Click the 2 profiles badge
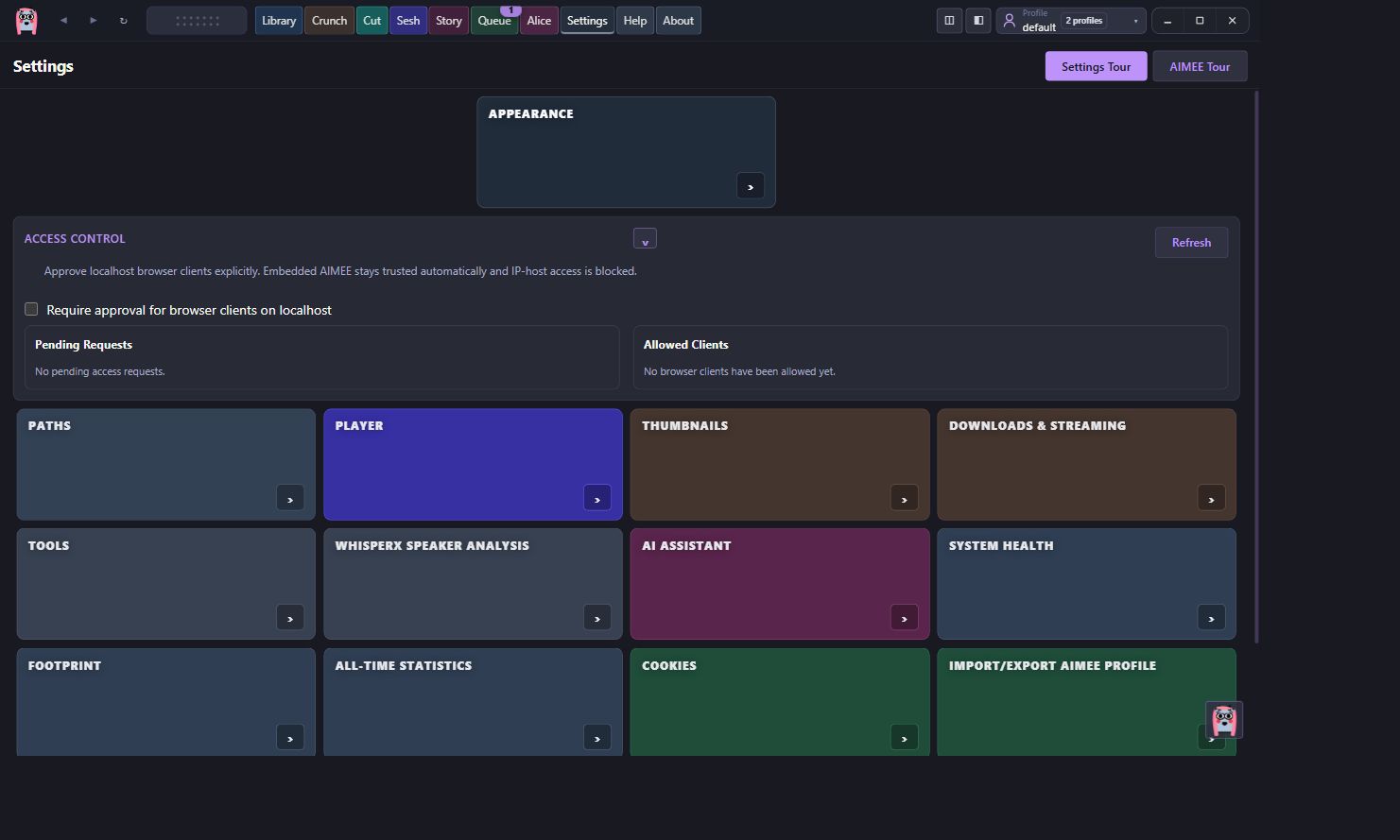This screenshot has width=1400, height=840. [1084, 21]
